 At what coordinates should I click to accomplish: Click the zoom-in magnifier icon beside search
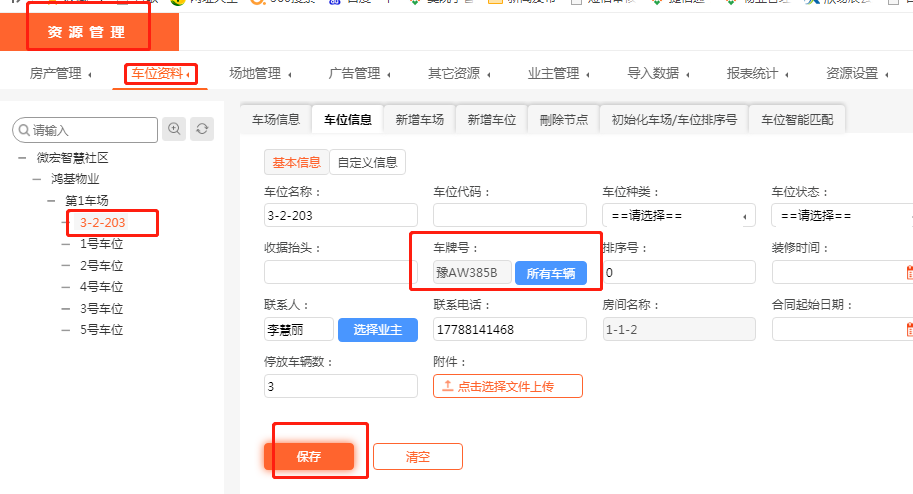click(175, 129)
